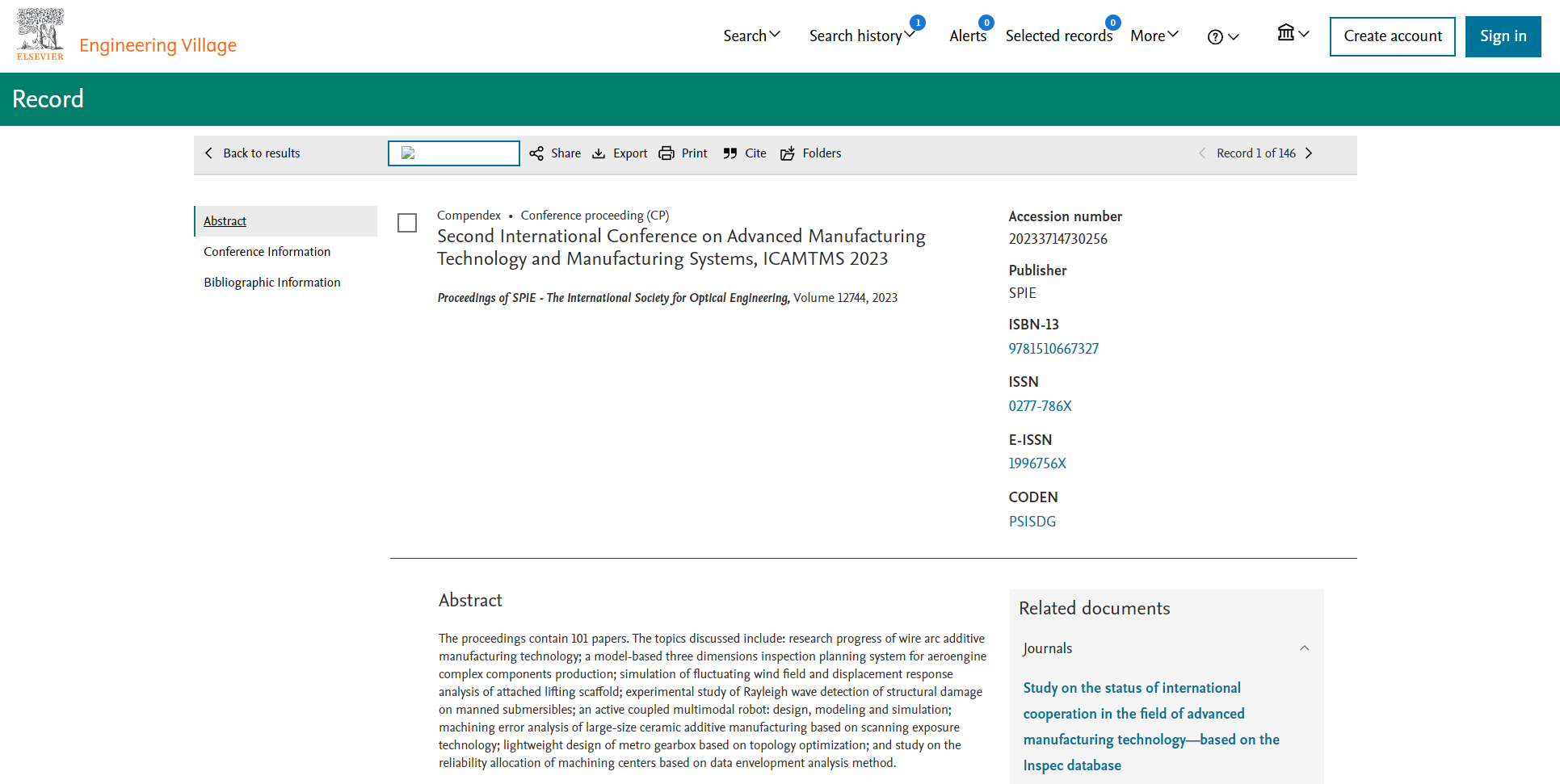Click the Cite quotation icon
This screenshot has width=1560, height=784.
coord(730,153)
